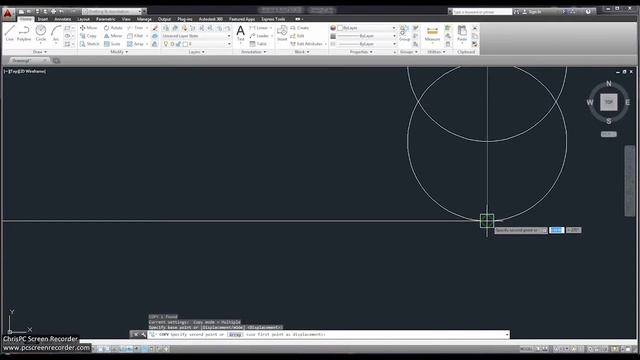Activate the Rotate command
Image resolution: width=640 pixels, height=360 pixels.
click(113, 28)
